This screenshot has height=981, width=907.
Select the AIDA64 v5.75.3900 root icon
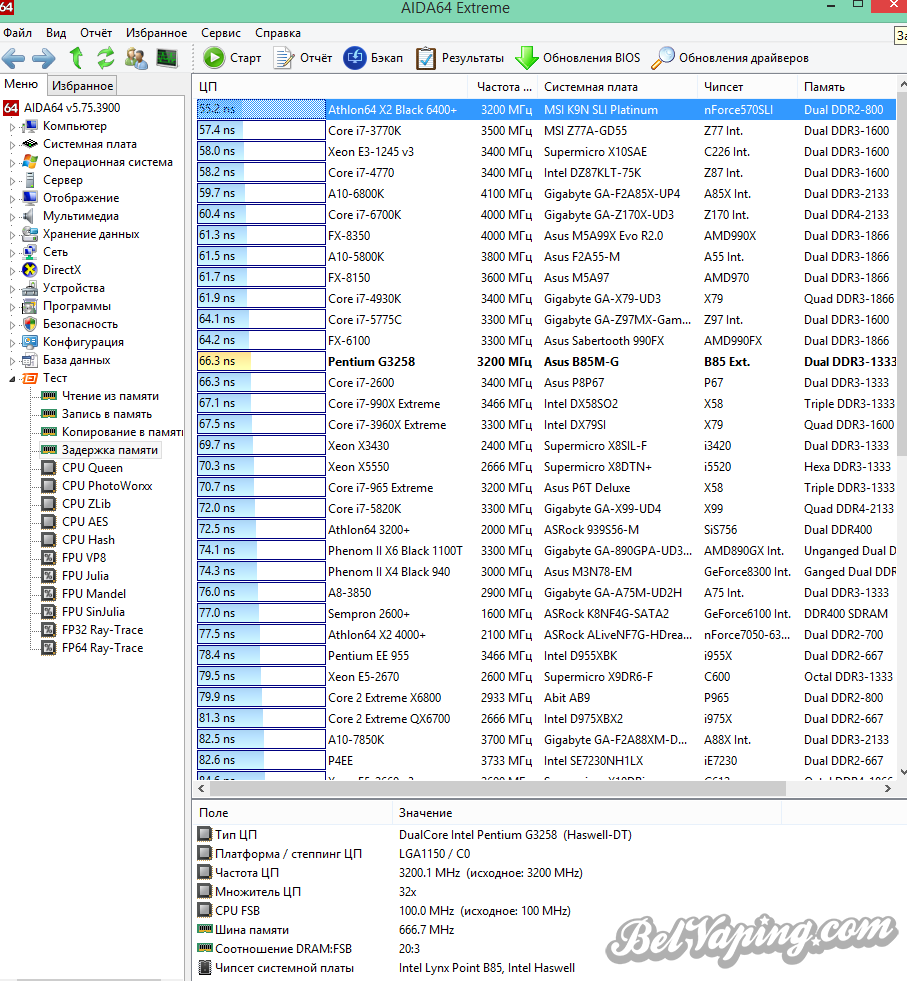pyautogui.click(x=11, y=108)
